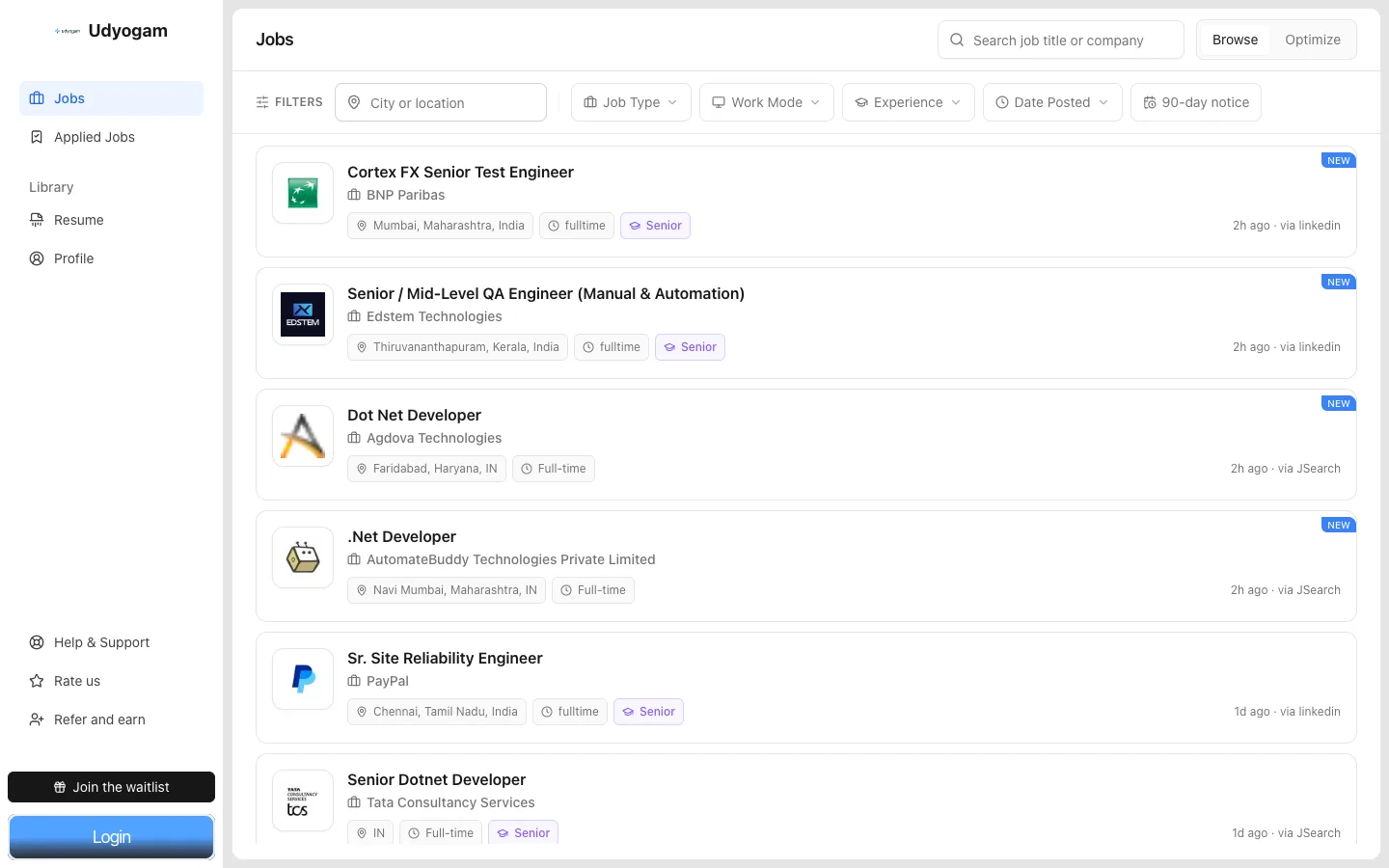Click the Udyogam logo icon
1389x868 pixels.
coord(68,31)
